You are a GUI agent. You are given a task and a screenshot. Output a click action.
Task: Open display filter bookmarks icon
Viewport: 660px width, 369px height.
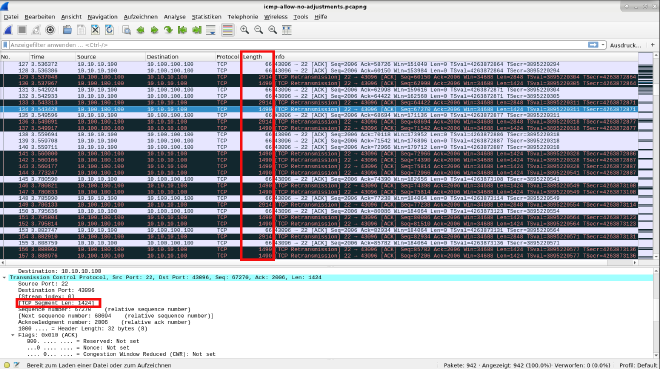click(5, 45)
